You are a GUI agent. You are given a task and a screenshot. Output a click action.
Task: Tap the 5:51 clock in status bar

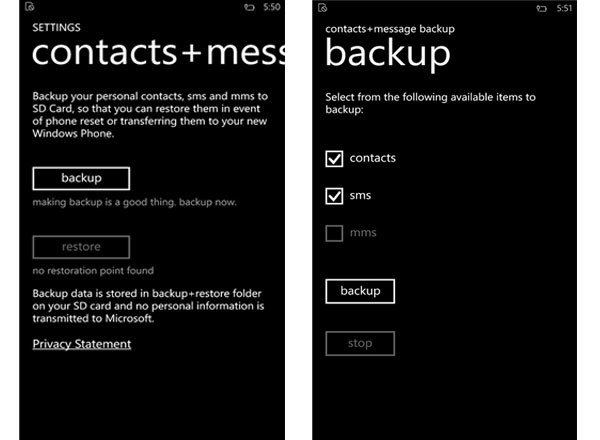point(564,8)
